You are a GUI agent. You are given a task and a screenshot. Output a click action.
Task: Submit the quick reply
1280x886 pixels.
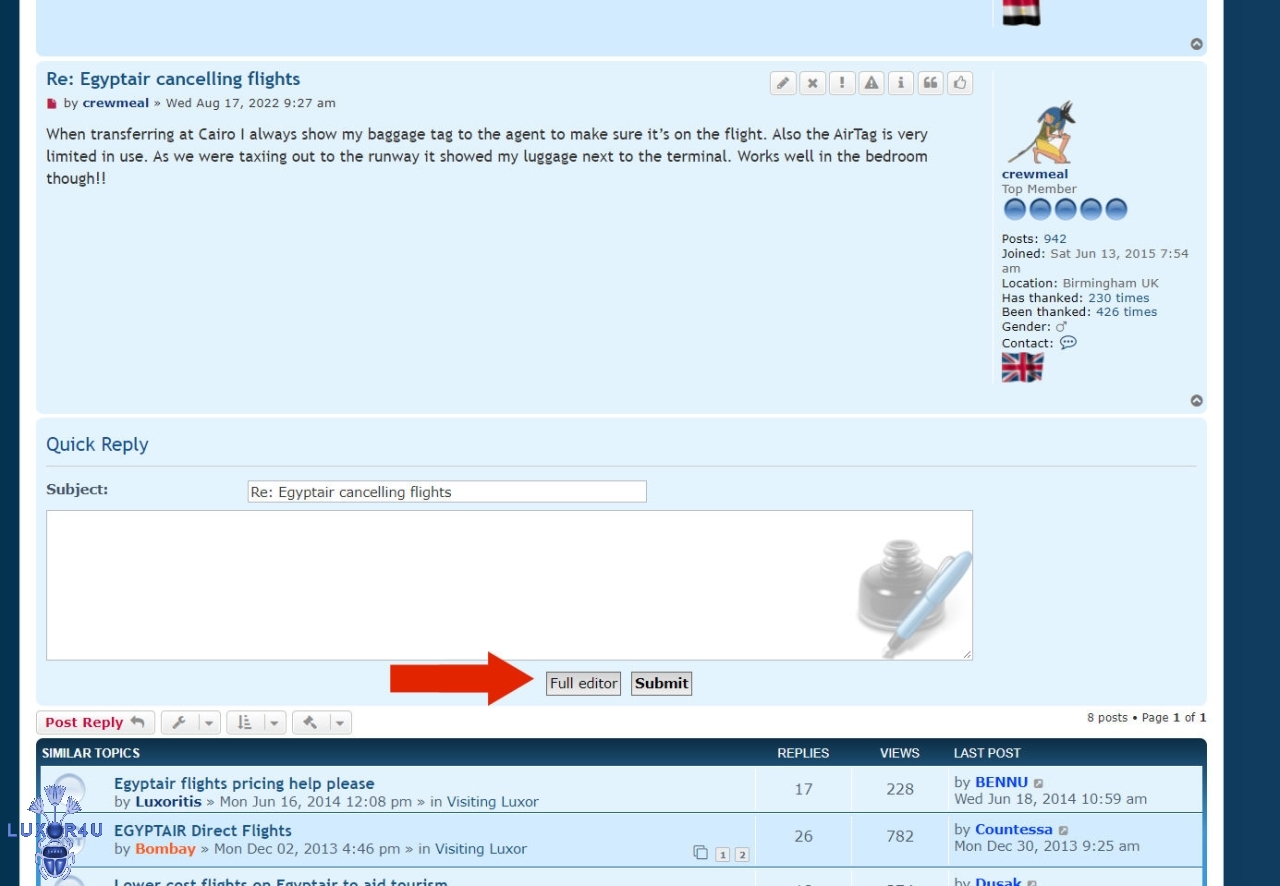click(661, 683)
